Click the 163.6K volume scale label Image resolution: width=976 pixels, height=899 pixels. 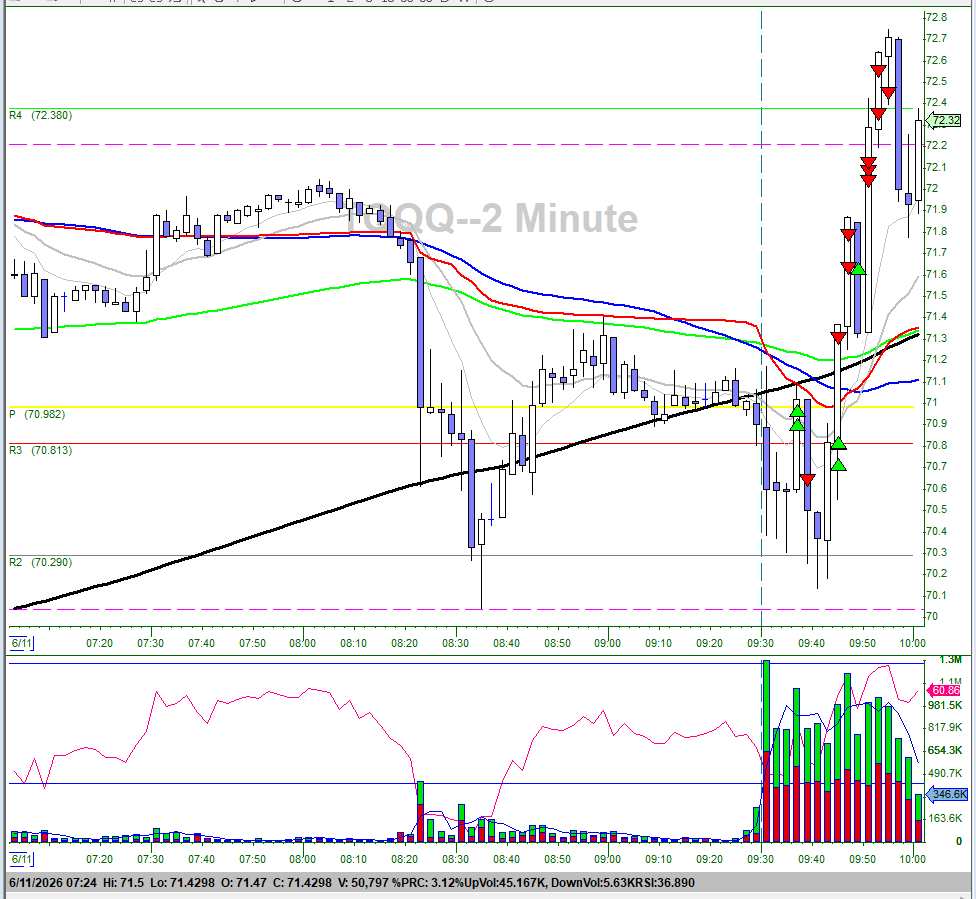(x=946, y=818)
